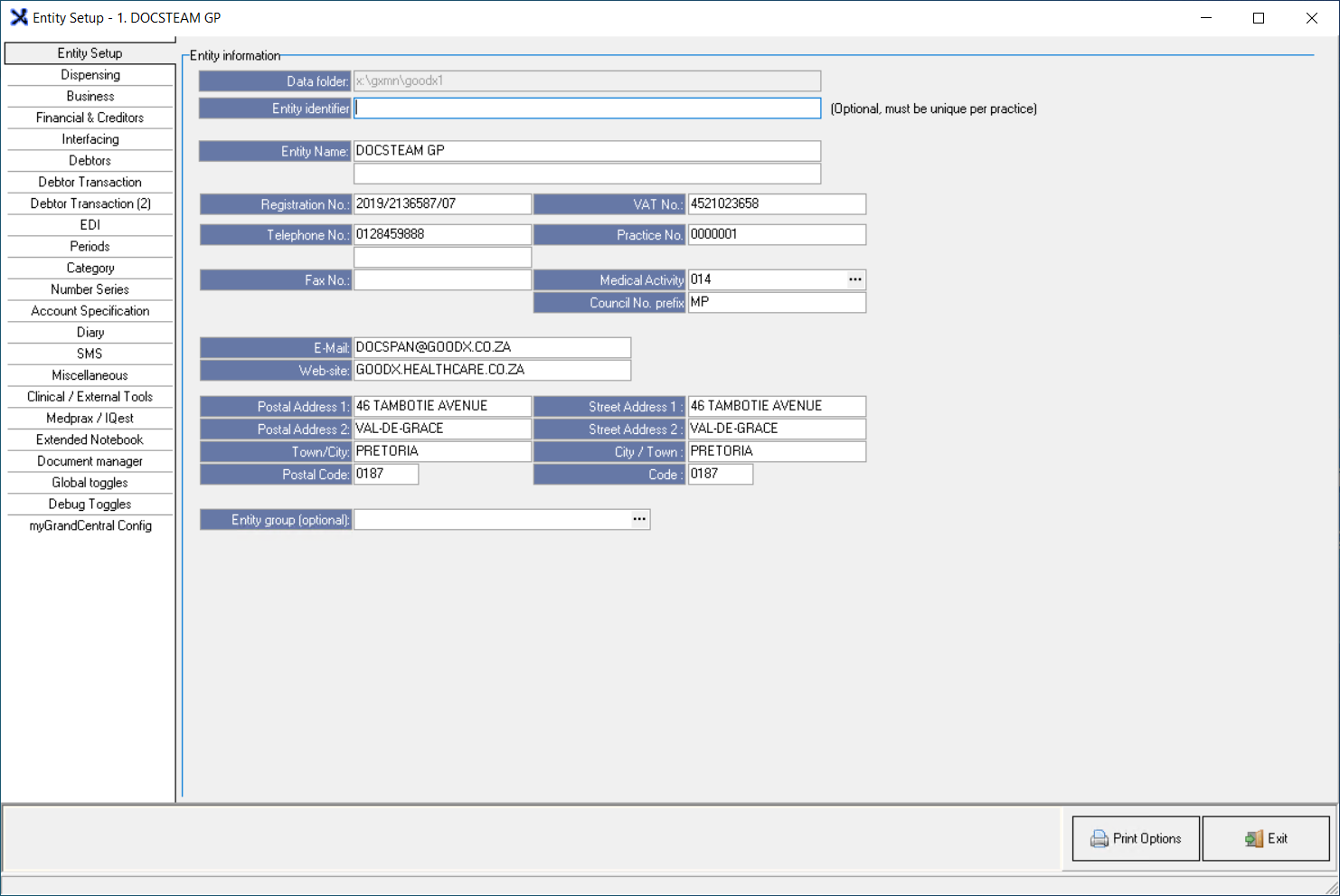
Task: Minimize the Entity Setup window
Action: (1206, 18)
